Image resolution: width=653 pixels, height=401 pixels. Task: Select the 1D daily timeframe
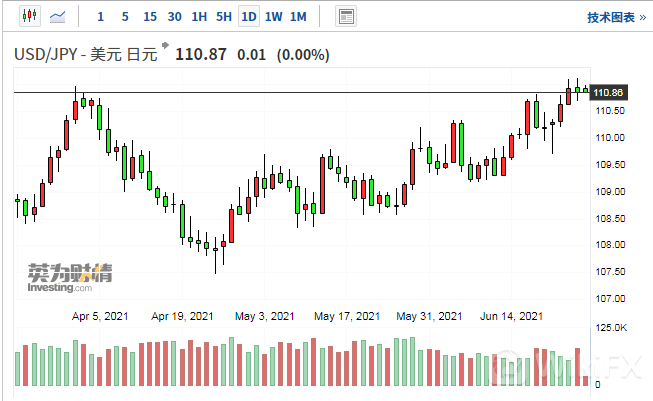point(248,17)
